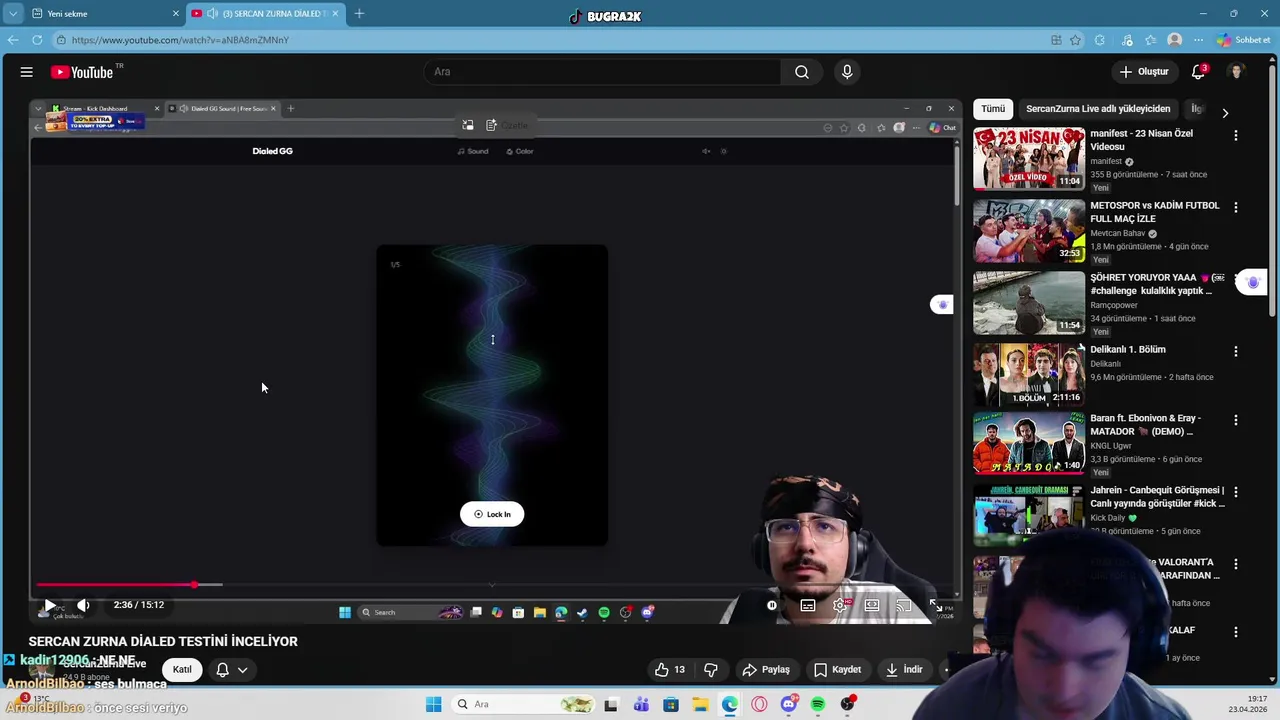Open METOSPOR vs KADİM FUTBOL thumbnail
Viewport: 1280px width, 720px height.
[x=1029, y=230]
